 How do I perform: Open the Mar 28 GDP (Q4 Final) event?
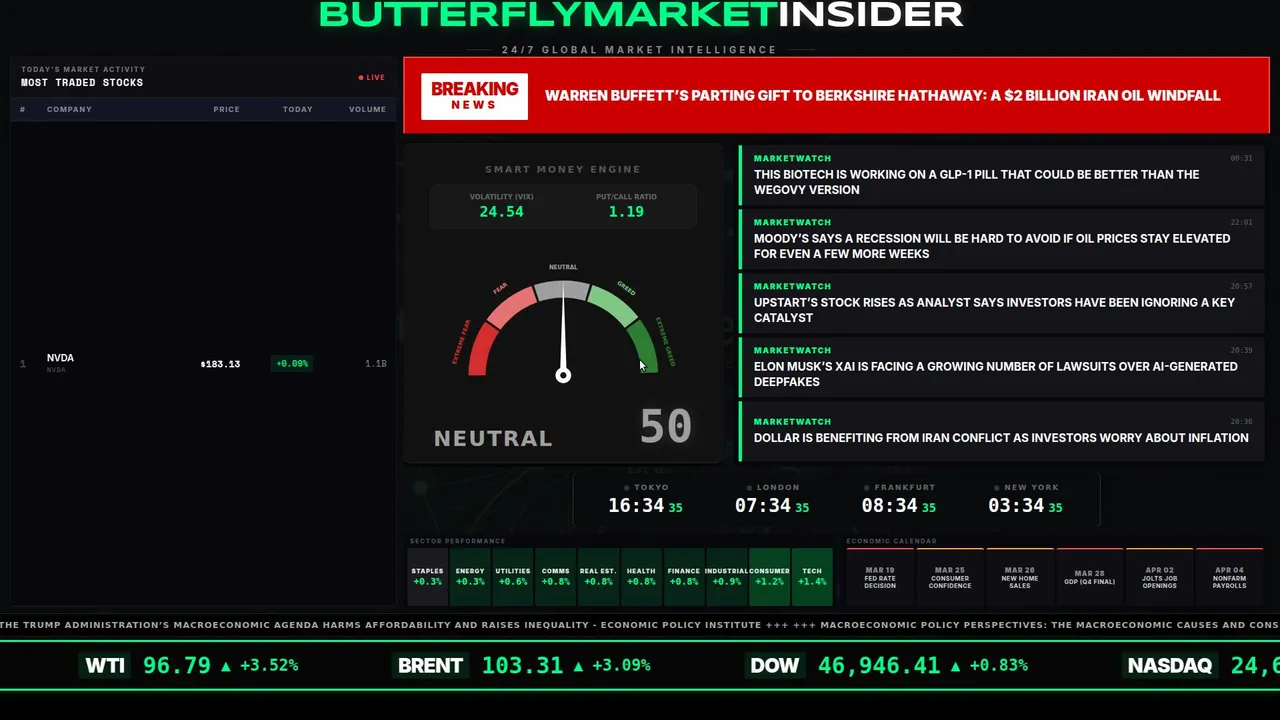[1090, 577]
